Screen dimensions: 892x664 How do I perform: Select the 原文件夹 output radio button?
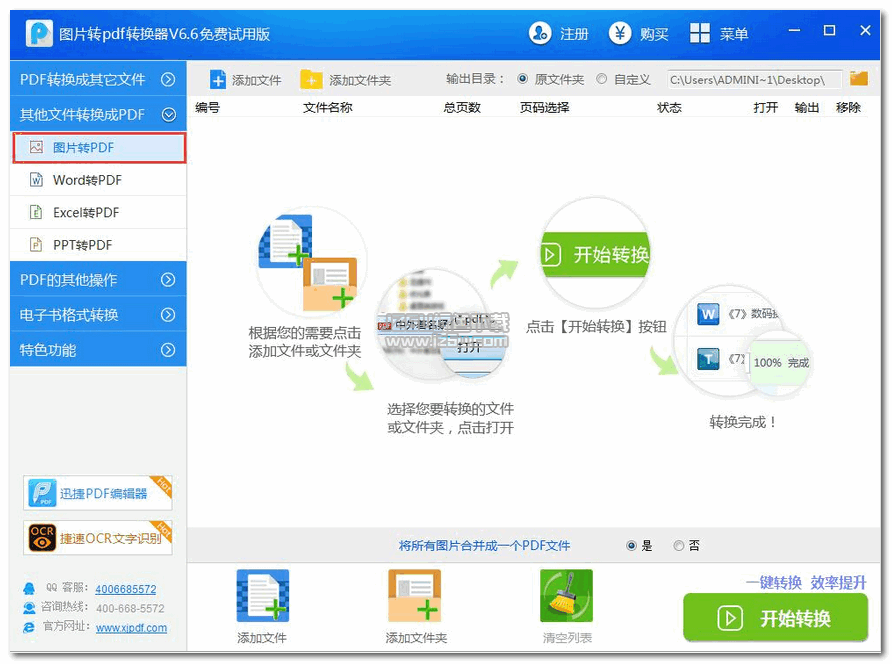click(x=522, y=79)
